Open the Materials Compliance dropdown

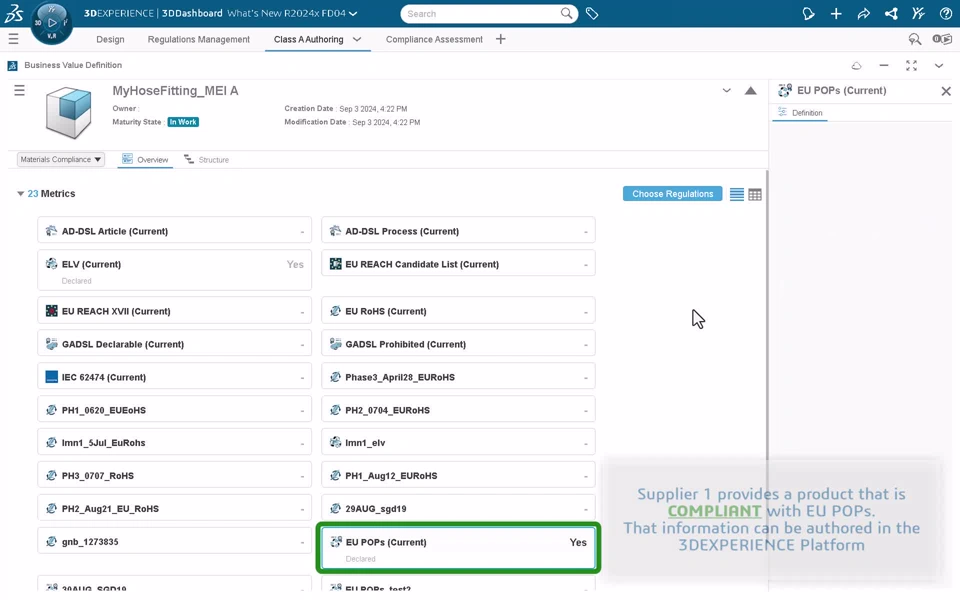[x=60, y=159]
